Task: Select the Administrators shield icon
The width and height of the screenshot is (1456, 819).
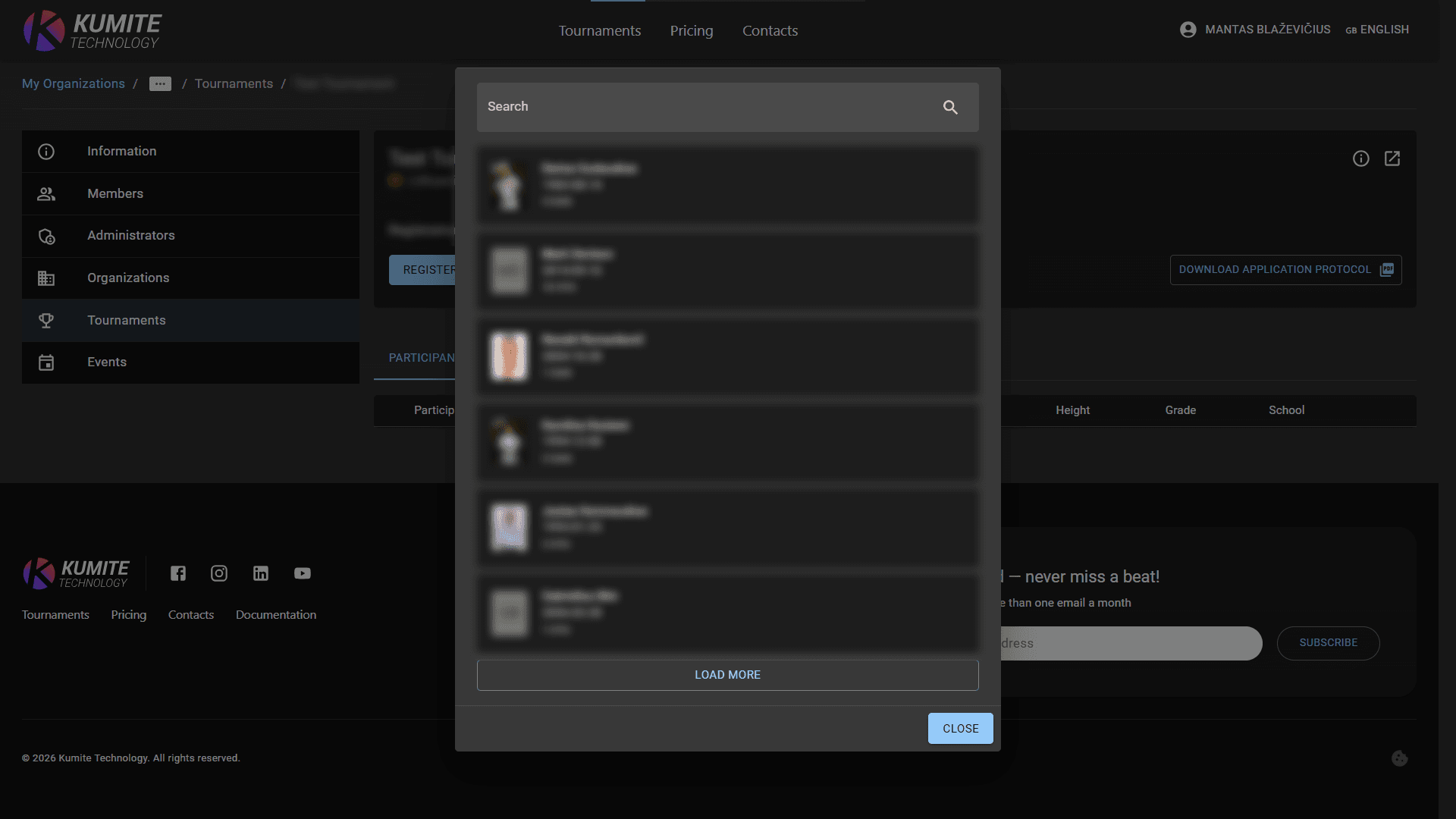Action: (x=46, y=236)
